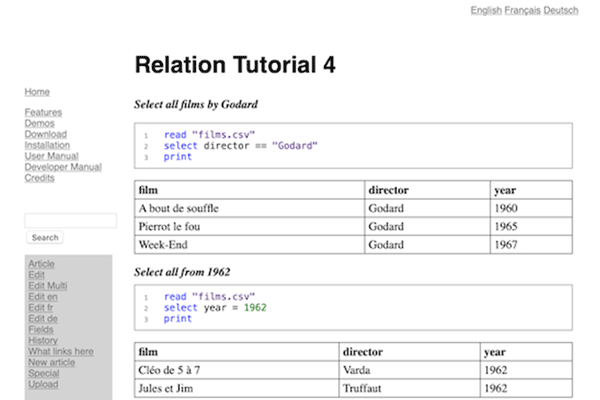Create a New article
This screenshot has width=600, height=400.
coord(51,363)
